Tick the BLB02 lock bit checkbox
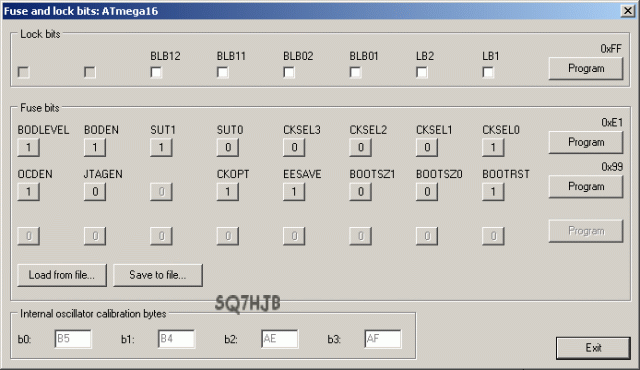This screenshot has width=640, height=370. [289, 73]
